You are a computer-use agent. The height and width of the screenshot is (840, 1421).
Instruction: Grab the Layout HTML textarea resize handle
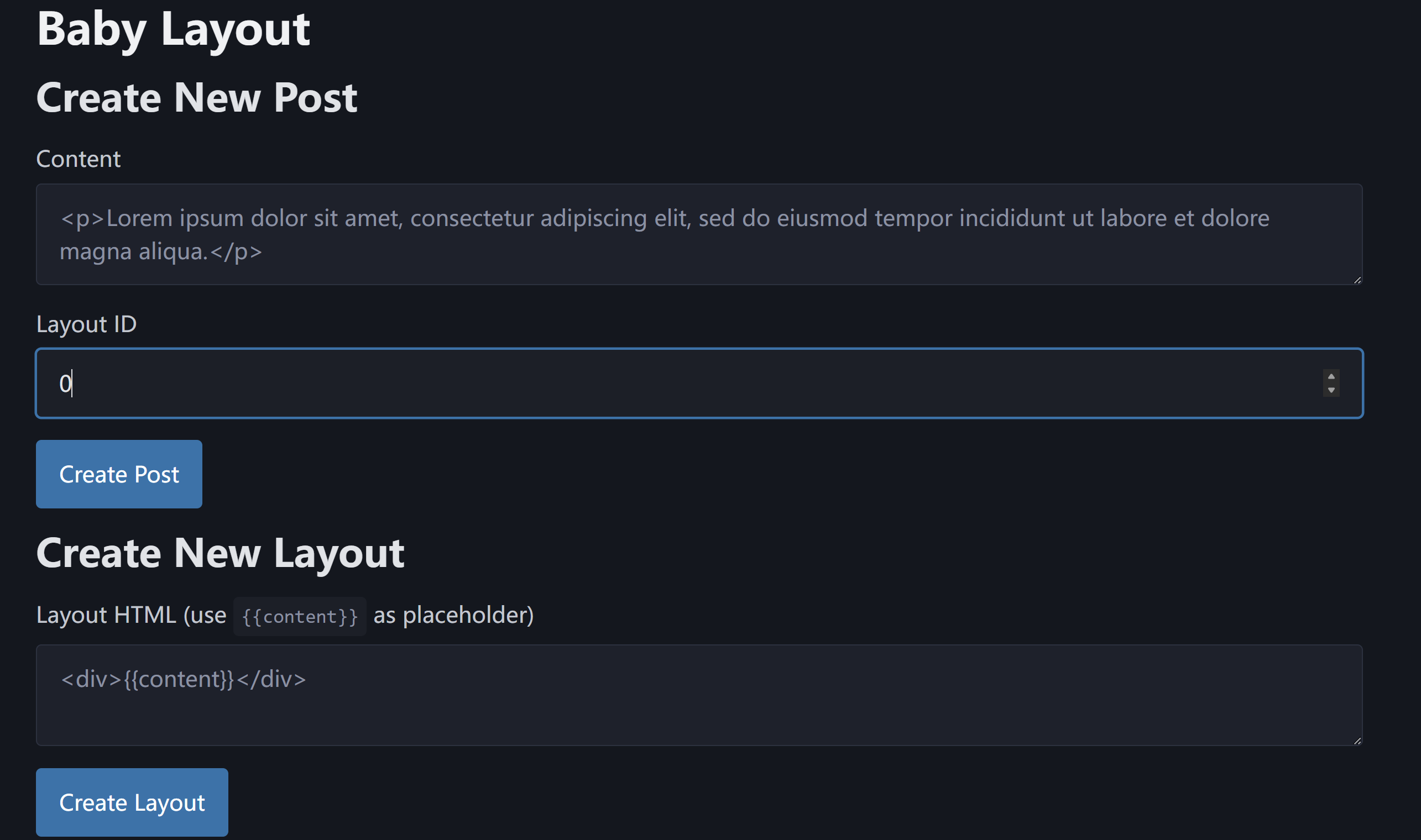(1357, 741)
